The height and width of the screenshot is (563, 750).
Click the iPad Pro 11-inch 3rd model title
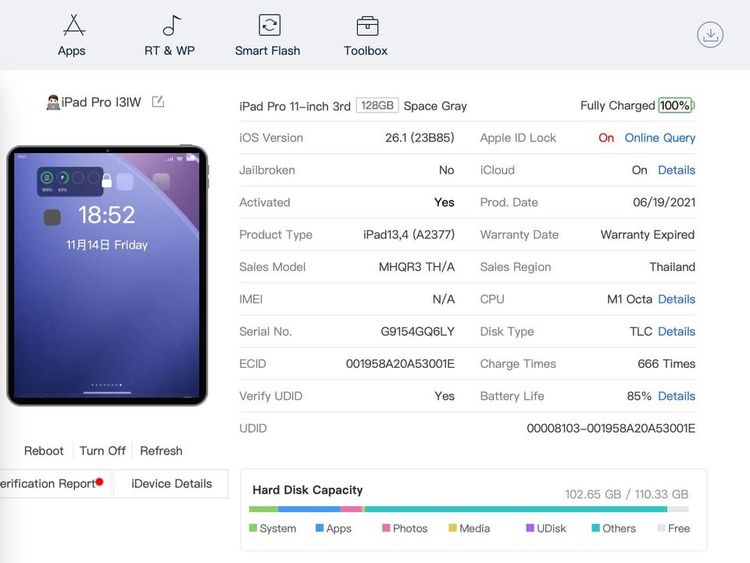coord(295,106)
